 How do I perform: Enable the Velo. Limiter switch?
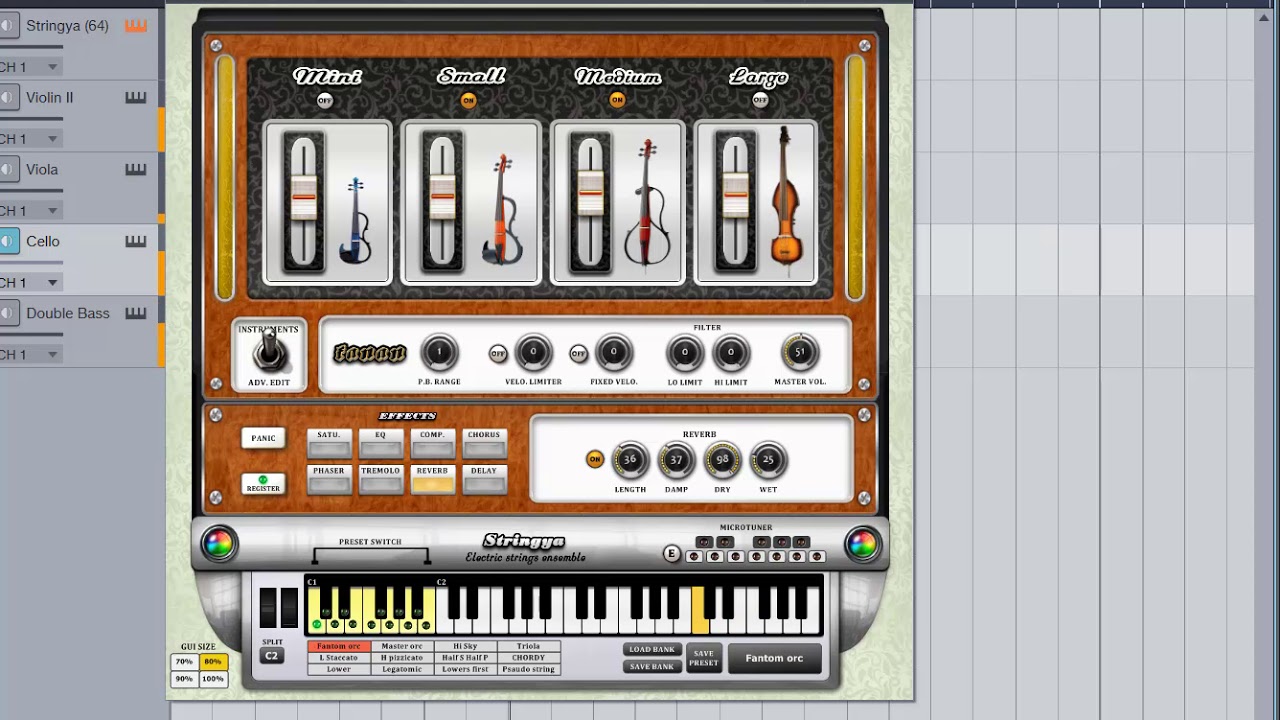(497, 353)
